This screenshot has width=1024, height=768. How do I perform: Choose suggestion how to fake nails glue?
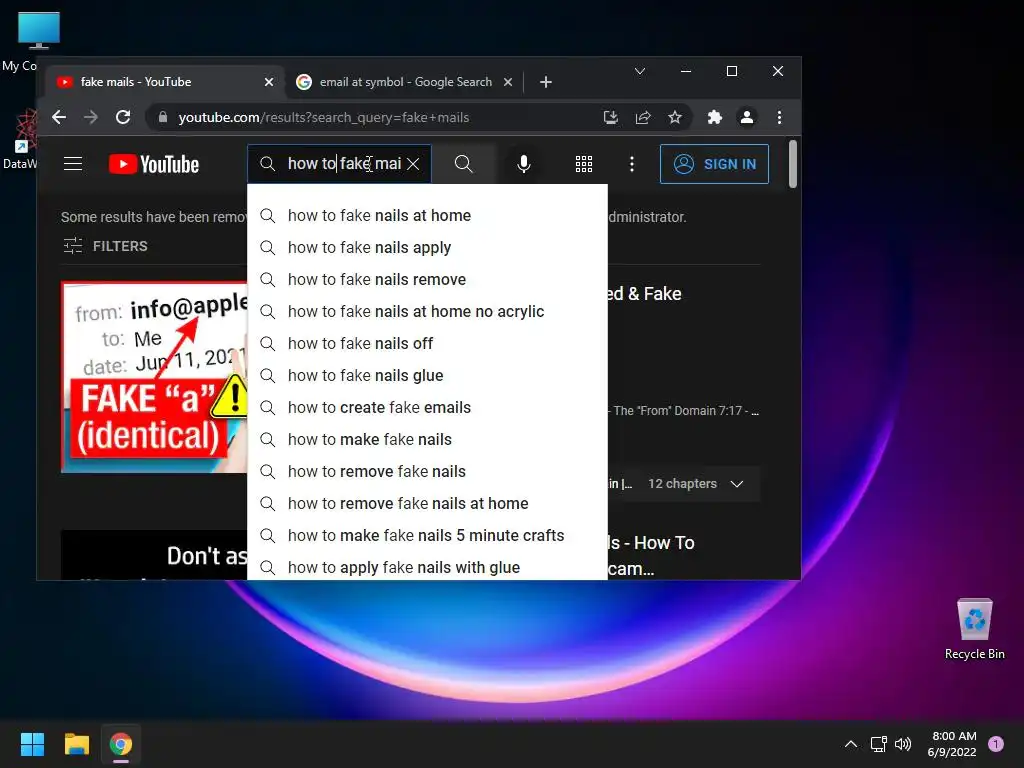[x=427, y=376]
